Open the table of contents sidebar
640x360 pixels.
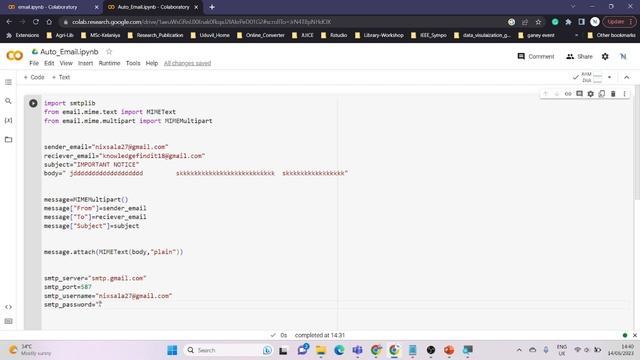coord(8,82)
